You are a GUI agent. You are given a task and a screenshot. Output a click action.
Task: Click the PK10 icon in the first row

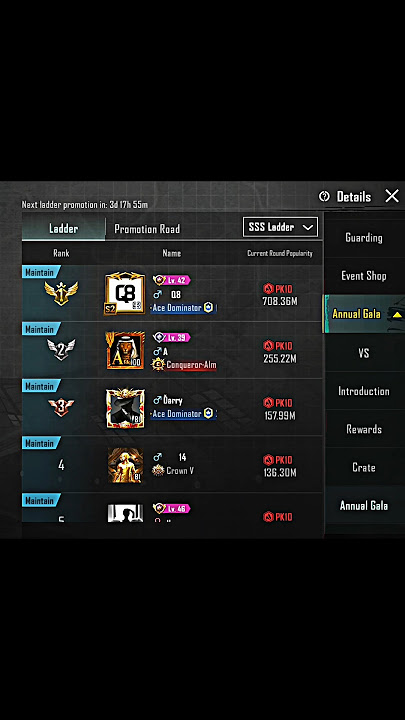(x=268, y=289)
